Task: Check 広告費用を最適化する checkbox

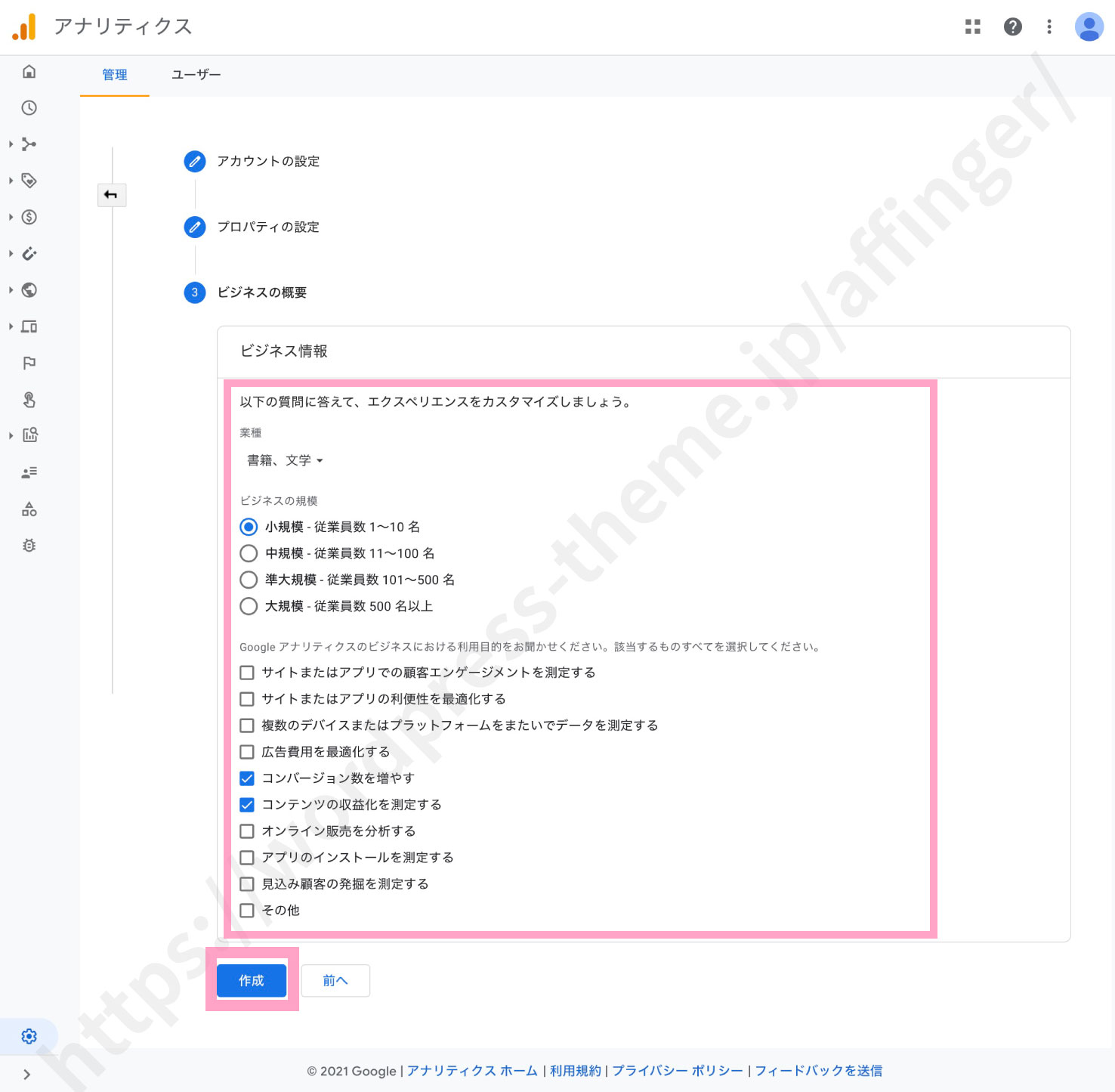Action: (x=247, y=752)
